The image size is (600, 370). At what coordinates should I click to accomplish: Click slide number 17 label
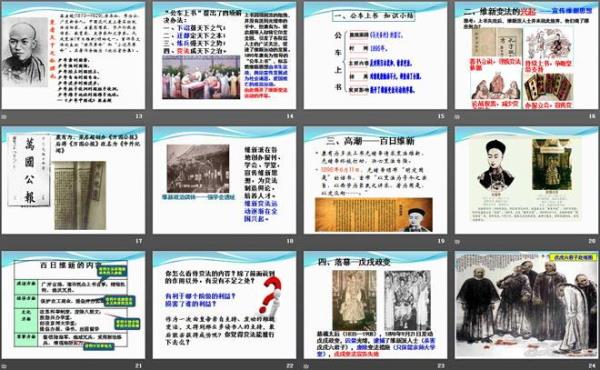139,241
